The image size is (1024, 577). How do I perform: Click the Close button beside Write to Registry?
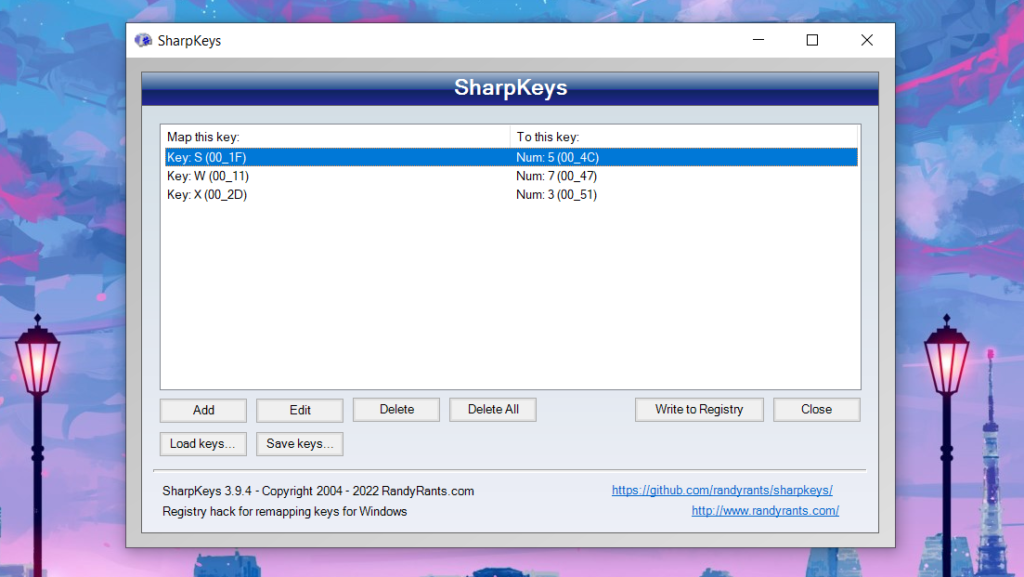pyautogui.click(x=816, y=409)
